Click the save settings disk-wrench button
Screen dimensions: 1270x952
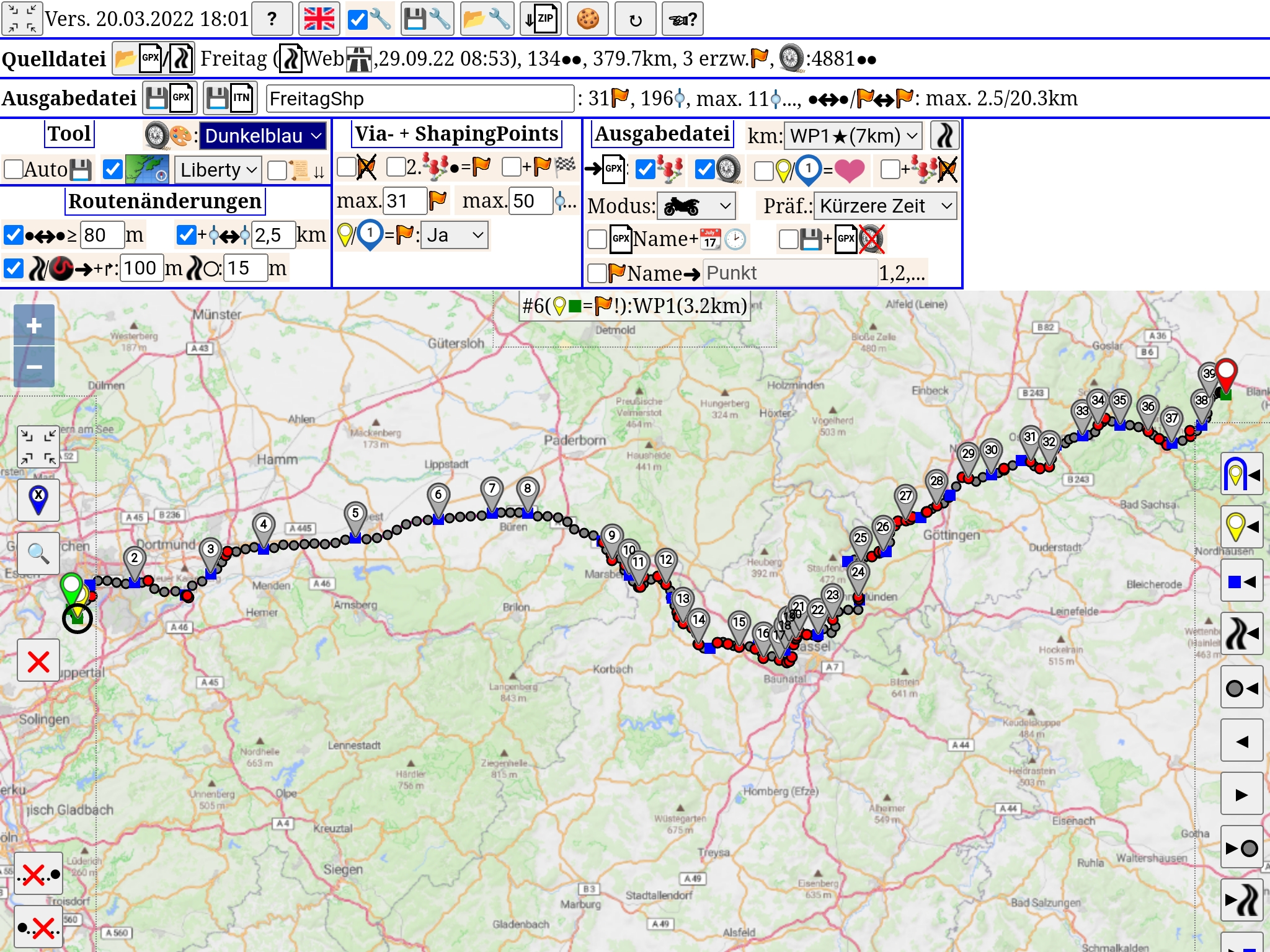[x=427, y=19]
